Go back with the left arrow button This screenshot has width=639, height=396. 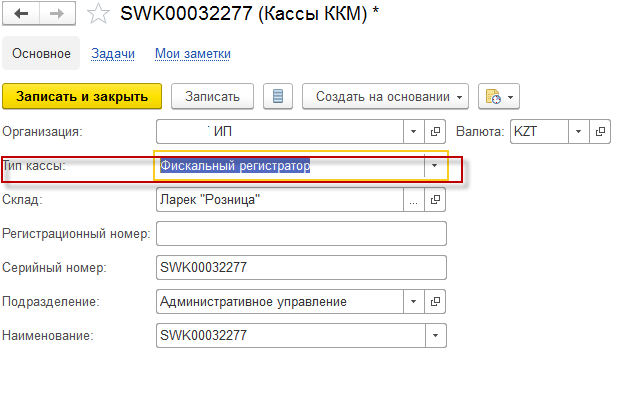point(21,13)
